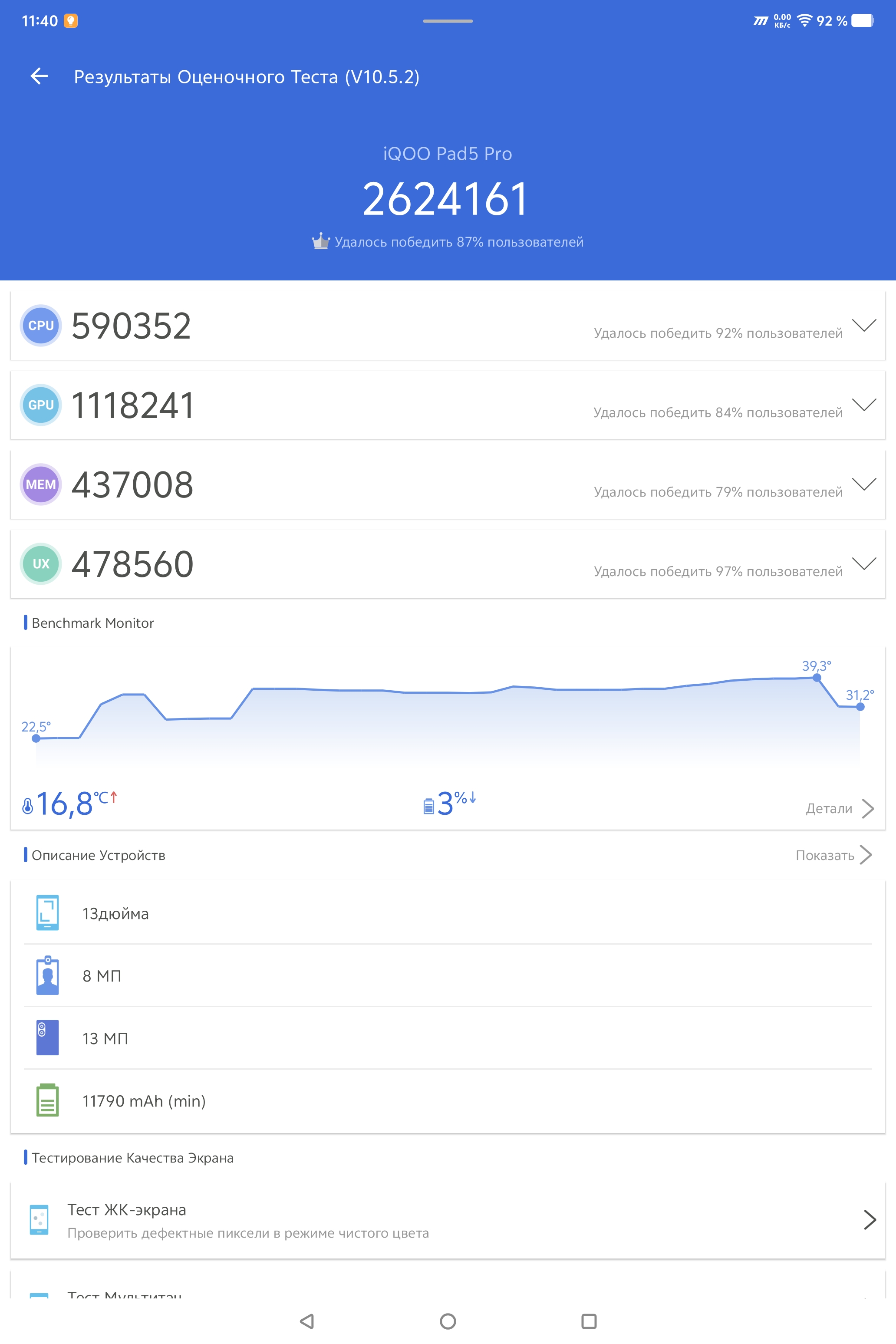896x1344 pixels.
Task: Select the 22,5° start point on chart
Action: (36, 738)
